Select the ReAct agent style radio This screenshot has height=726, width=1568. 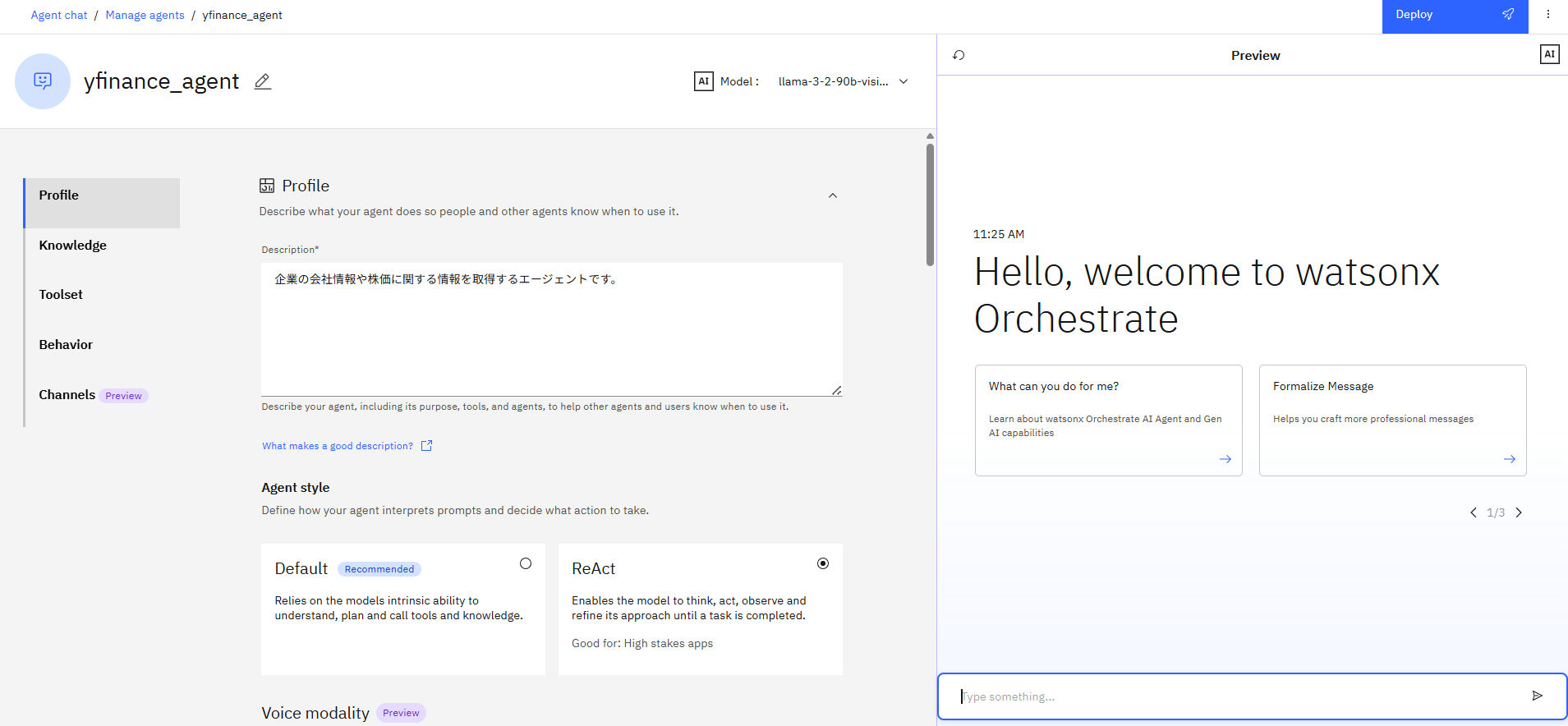click(823, 563)
